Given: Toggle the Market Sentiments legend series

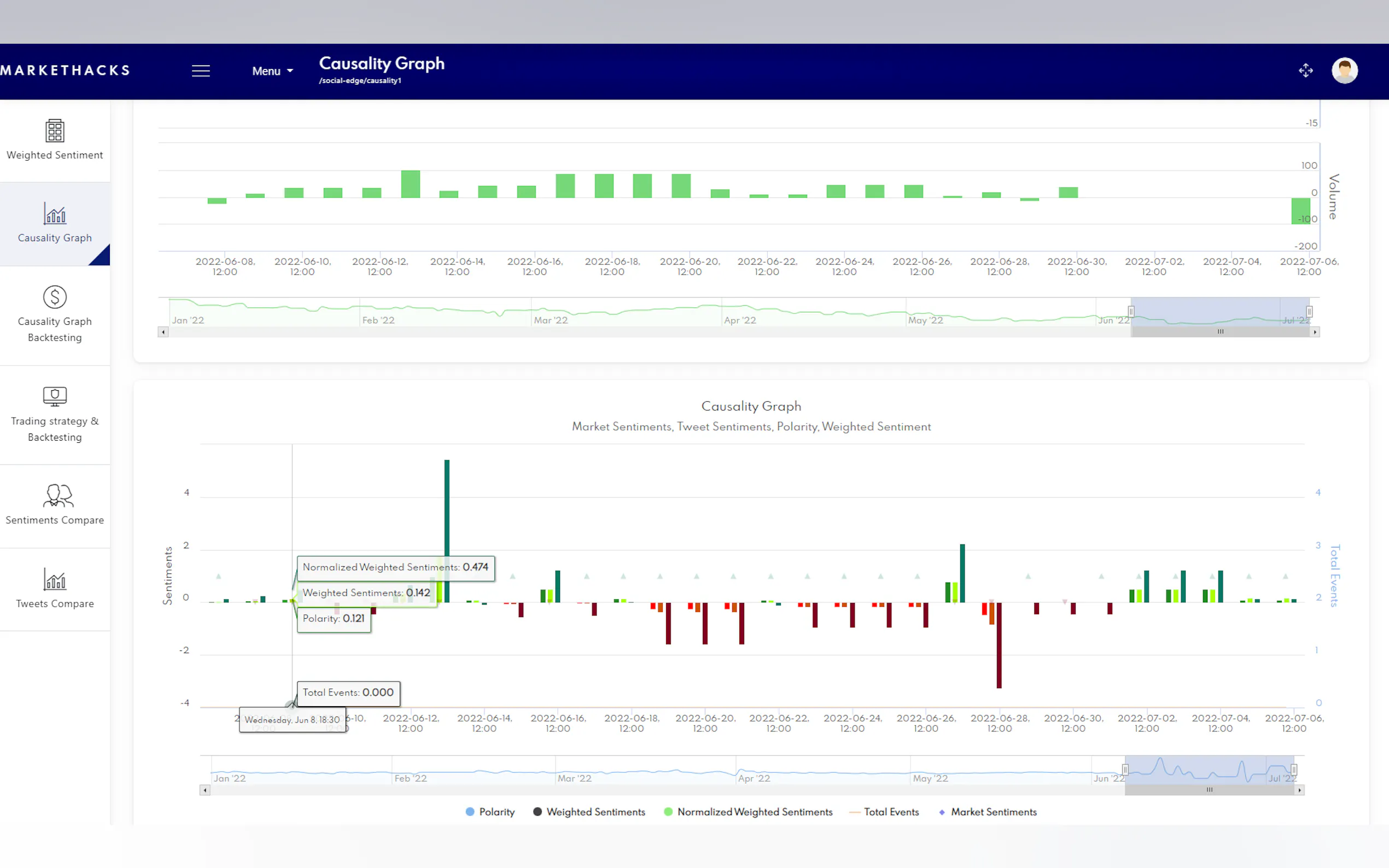Looking at the screenshot, I should point(988,812).
